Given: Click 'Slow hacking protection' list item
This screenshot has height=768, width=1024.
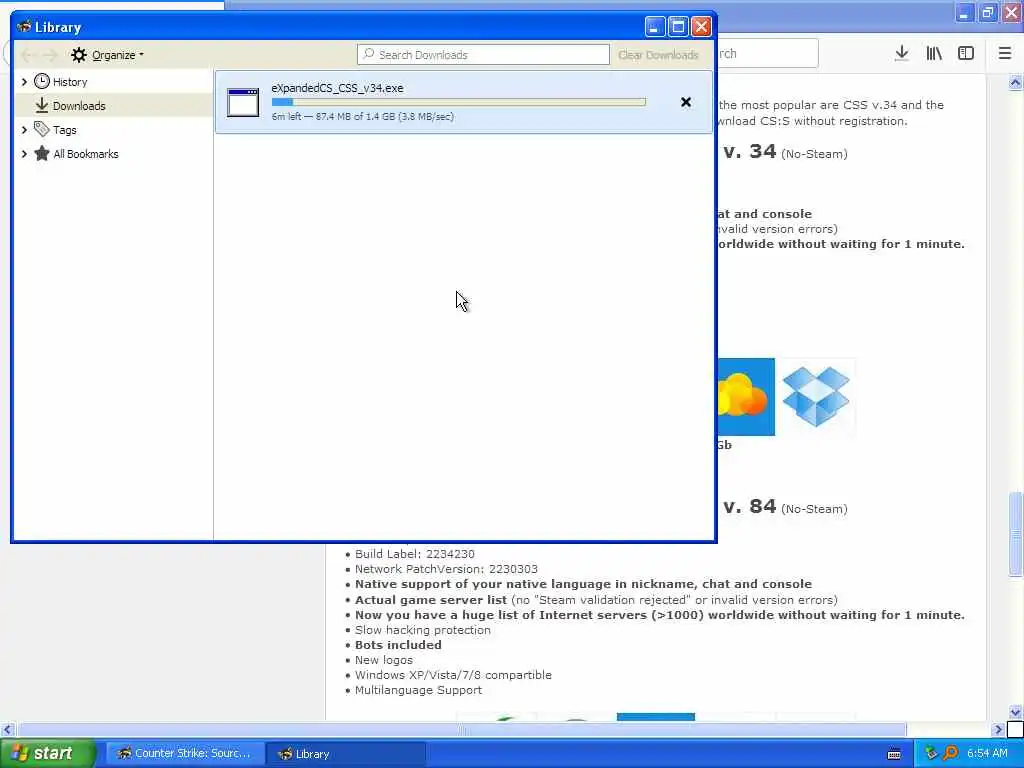Looking at the screenshot, I should [x=423, y=630].
